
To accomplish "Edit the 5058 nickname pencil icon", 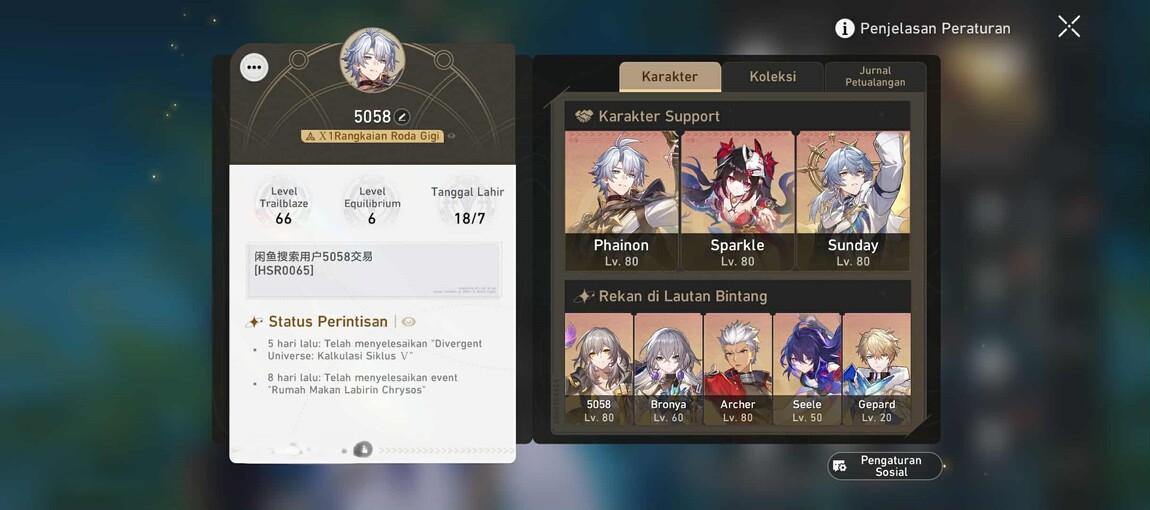I will (401, 117).
